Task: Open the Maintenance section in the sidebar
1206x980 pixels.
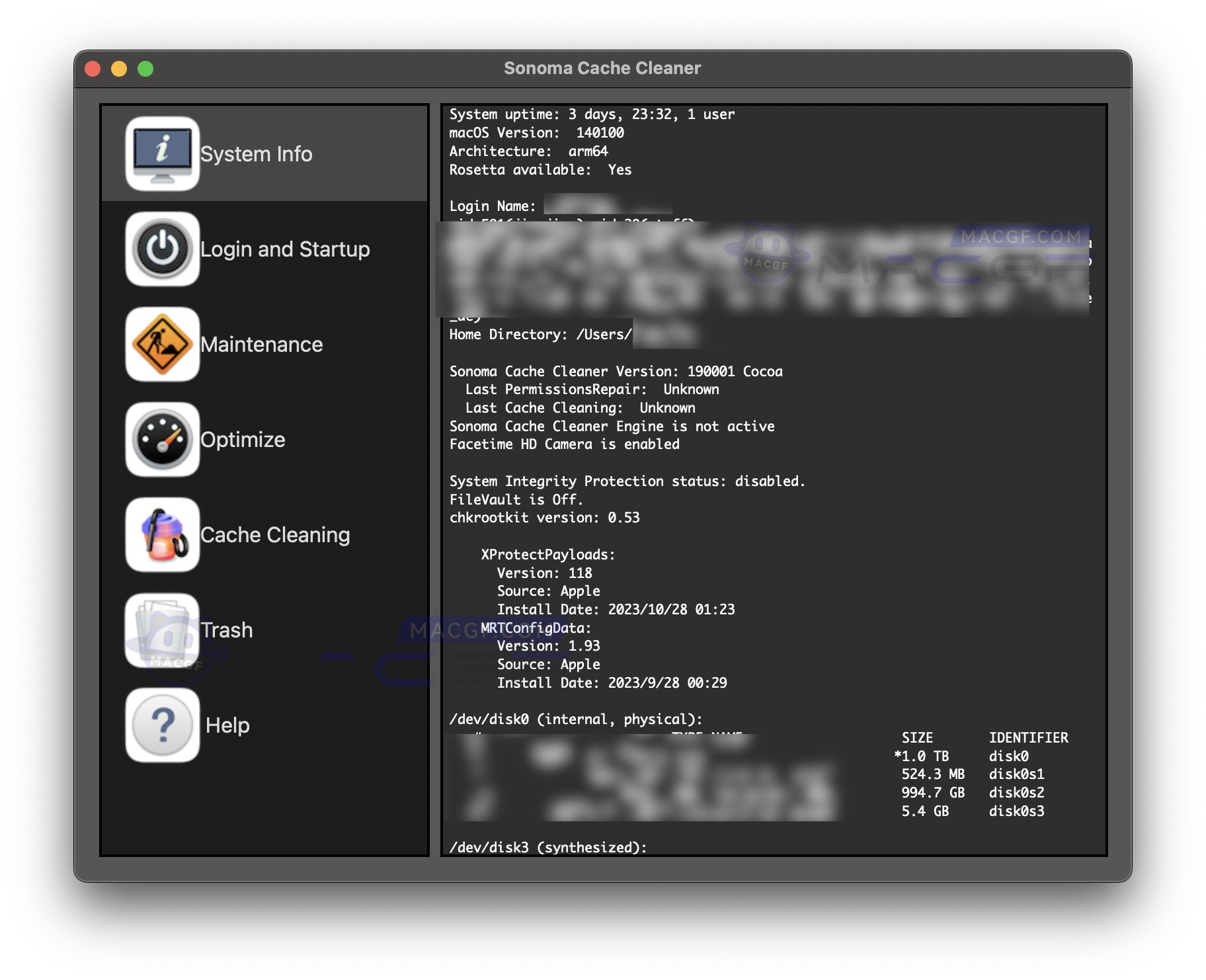Action: coord(262,344)
